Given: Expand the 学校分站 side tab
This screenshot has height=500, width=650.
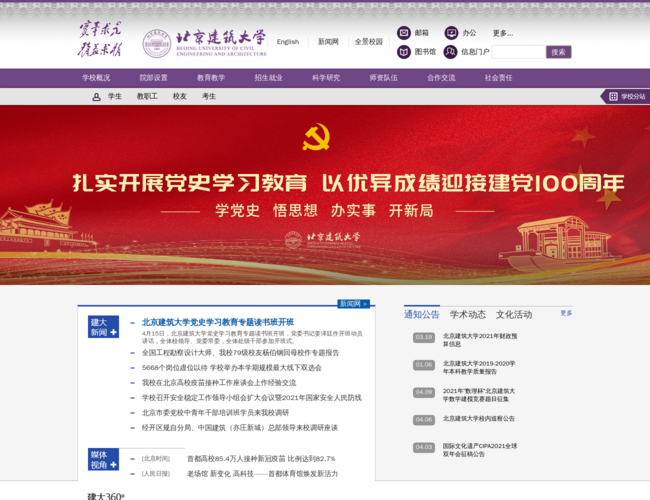Looking at the screenshot, I should tap(626, 97).
